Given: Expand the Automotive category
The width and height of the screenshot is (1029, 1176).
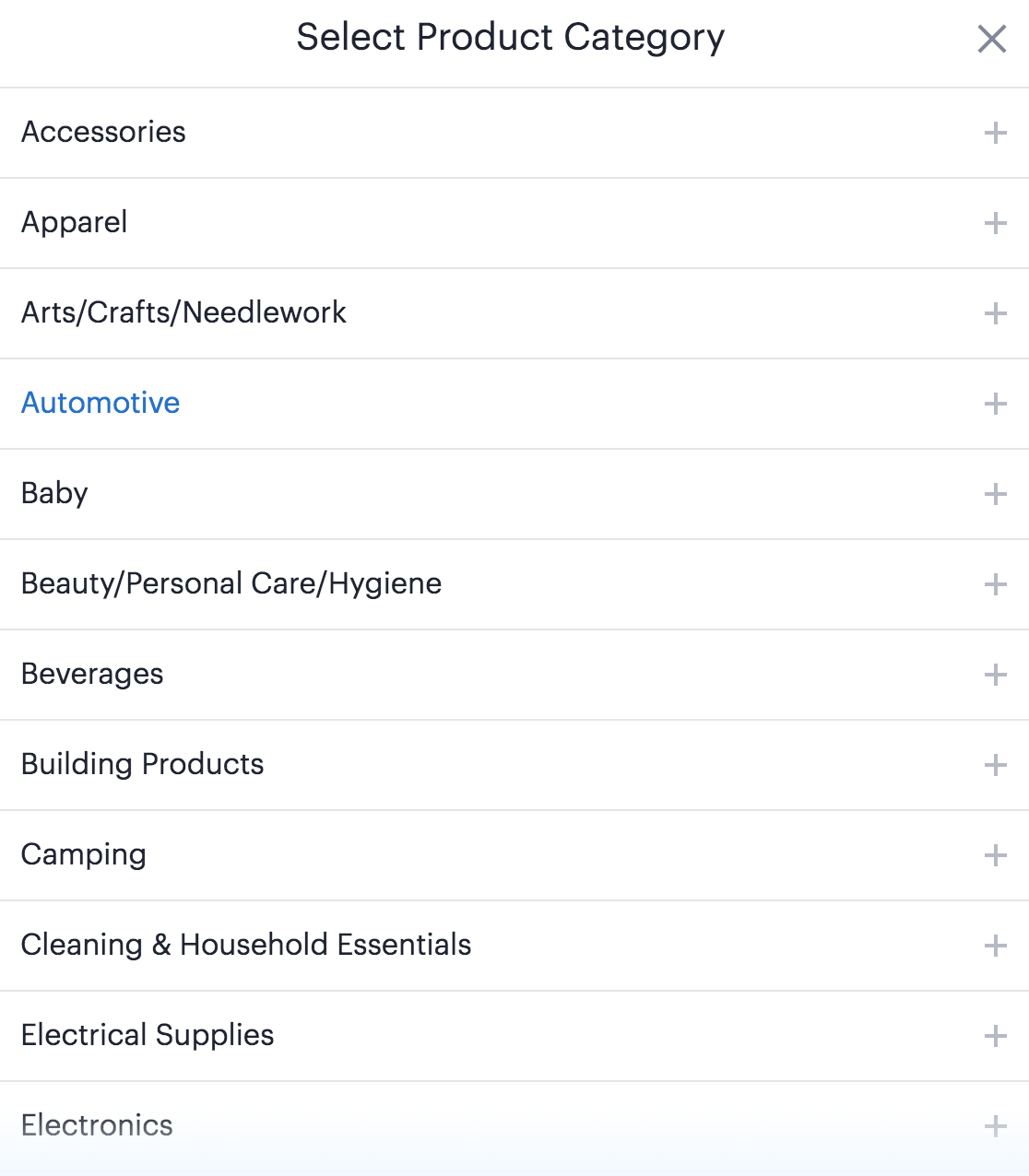Looking at the screenshot, I should (x=995, y=404).
